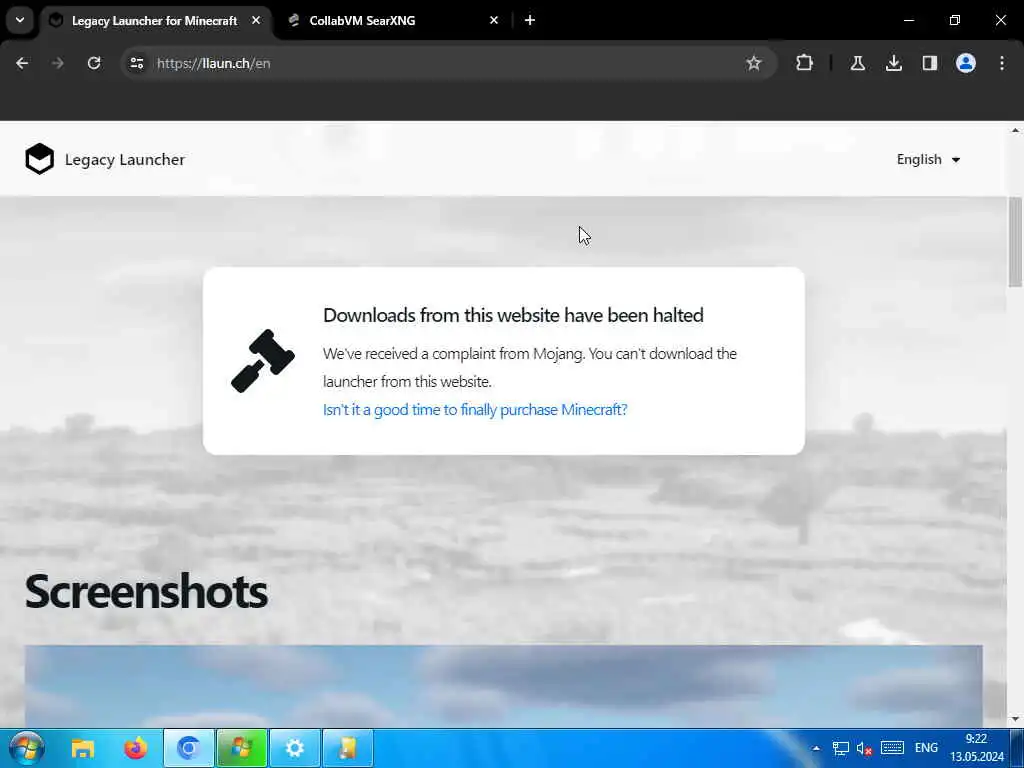Open site information icon in address bar
This screenshot has width=1024, height=768.
pos(136,63)
